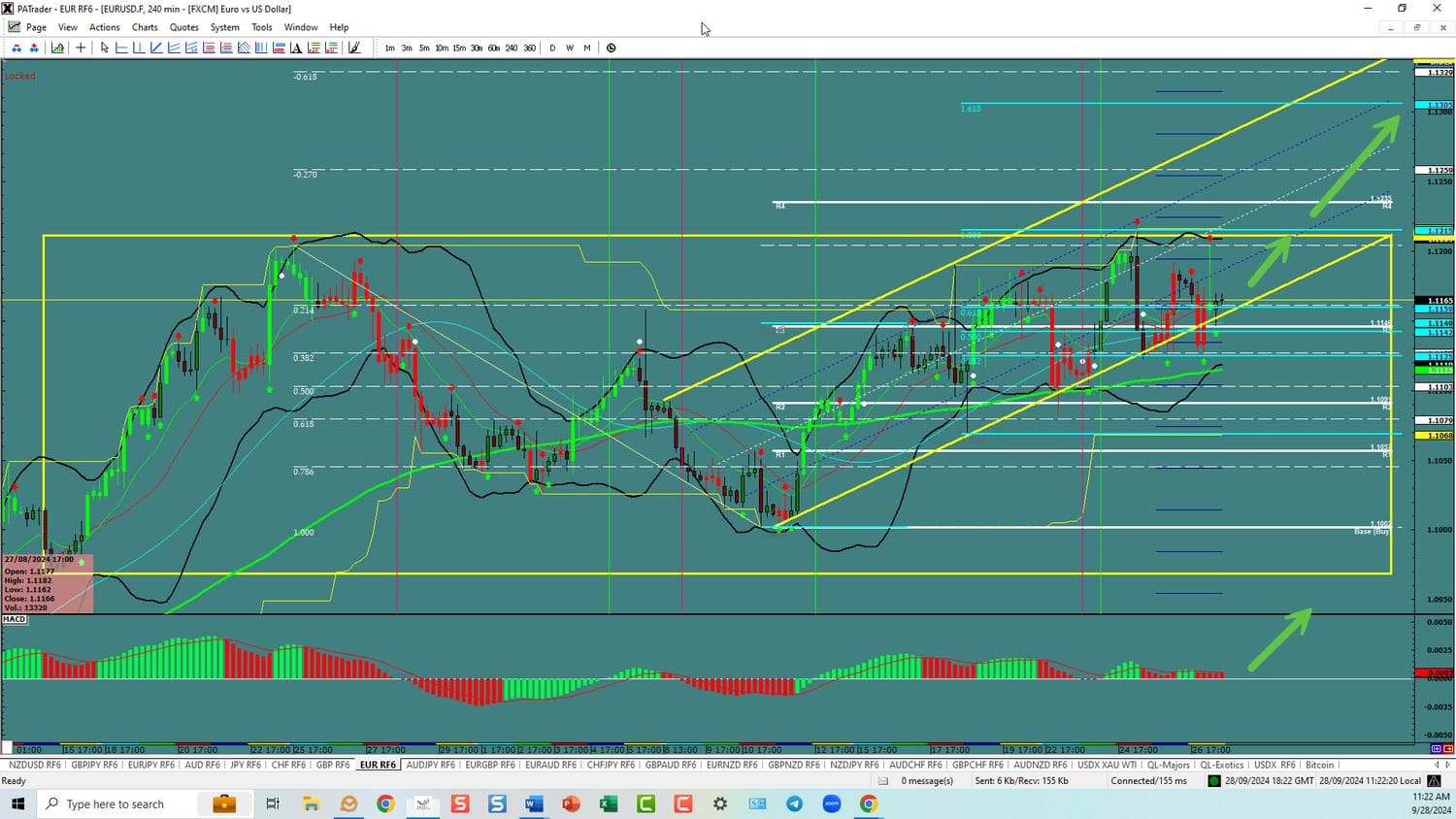
Task: Open the clock icon in toolbar
Action: click(x=611, y=48)
